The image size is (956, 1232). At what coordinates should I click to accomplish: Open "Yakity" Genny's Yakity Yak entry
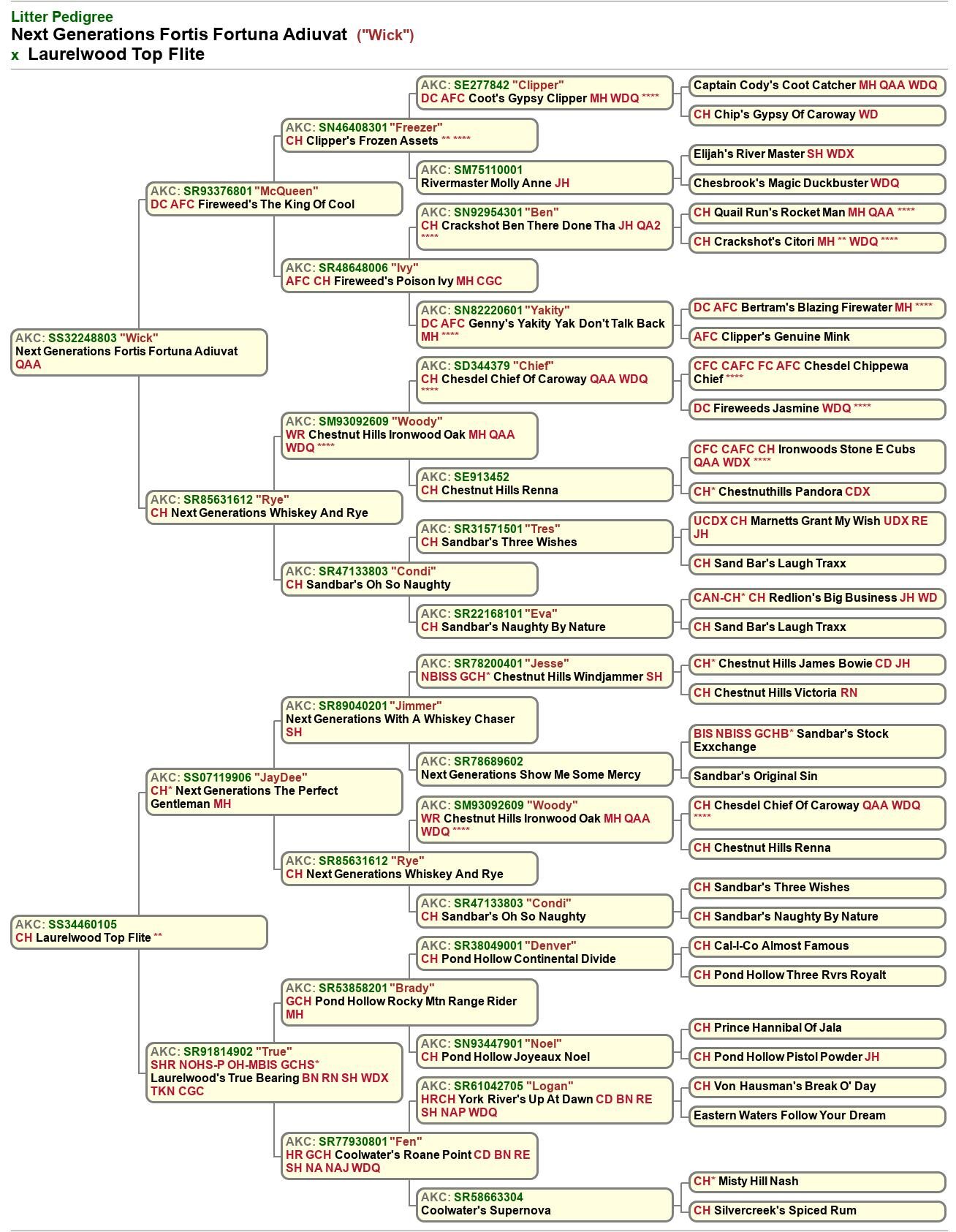[x=545, y=323]
